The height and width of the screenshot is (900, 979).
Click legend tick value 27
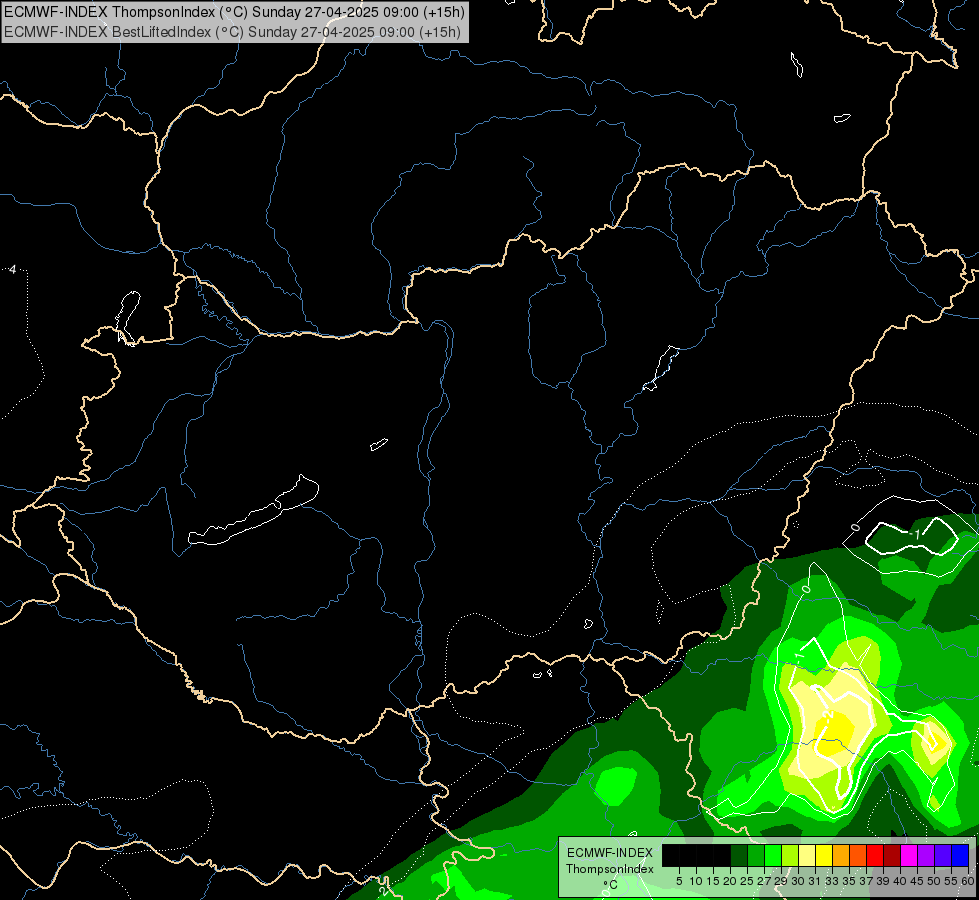pyautogui.click(x=764, y=881)
